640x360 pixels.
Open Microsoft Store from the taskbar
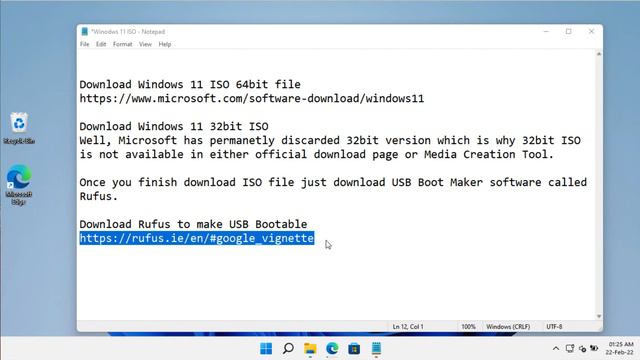[354, 349]
